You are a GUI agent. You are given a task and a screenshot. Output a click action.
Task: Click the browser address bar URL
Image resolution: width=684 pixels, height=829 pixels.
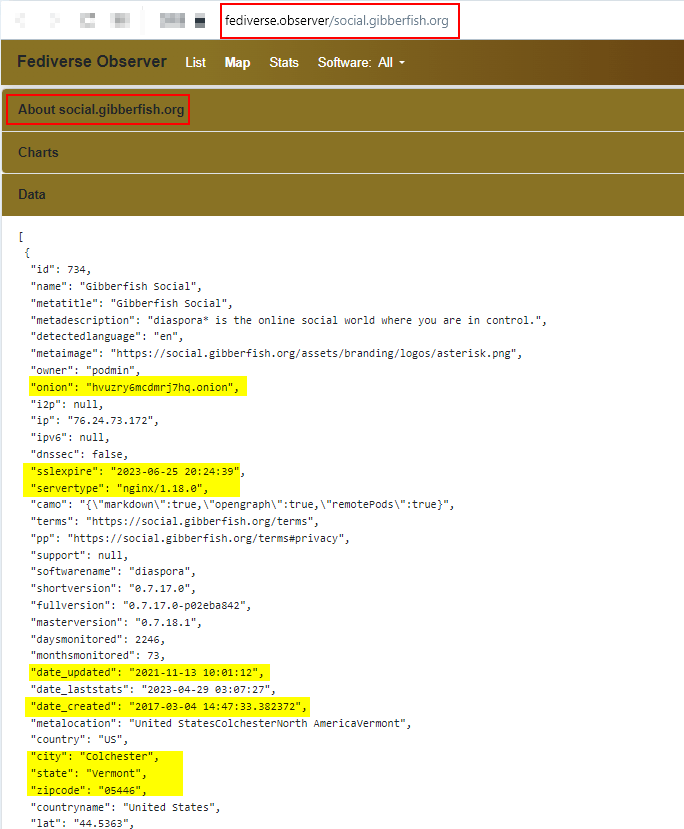337,21
